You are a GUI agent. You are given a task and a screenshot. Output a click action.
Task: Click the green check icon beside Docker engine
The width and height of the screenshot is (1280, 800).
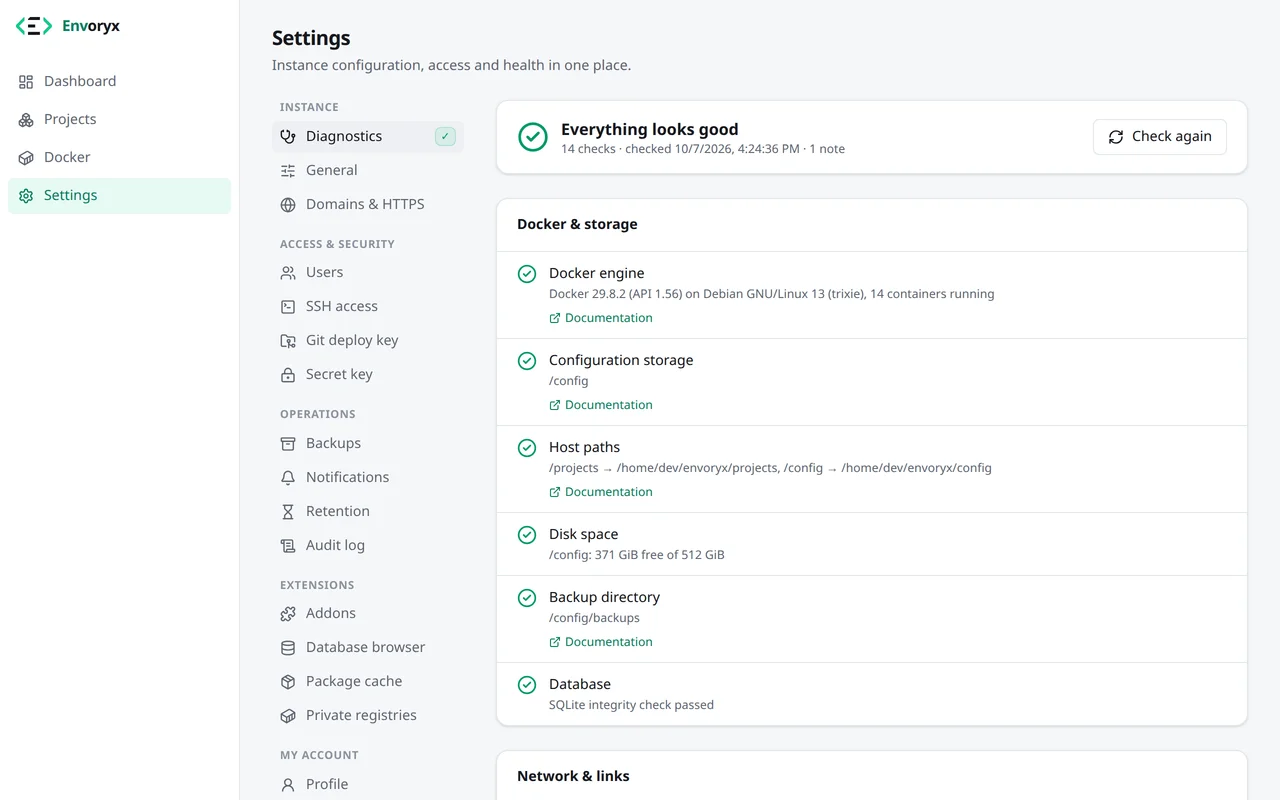coord(527,273)
